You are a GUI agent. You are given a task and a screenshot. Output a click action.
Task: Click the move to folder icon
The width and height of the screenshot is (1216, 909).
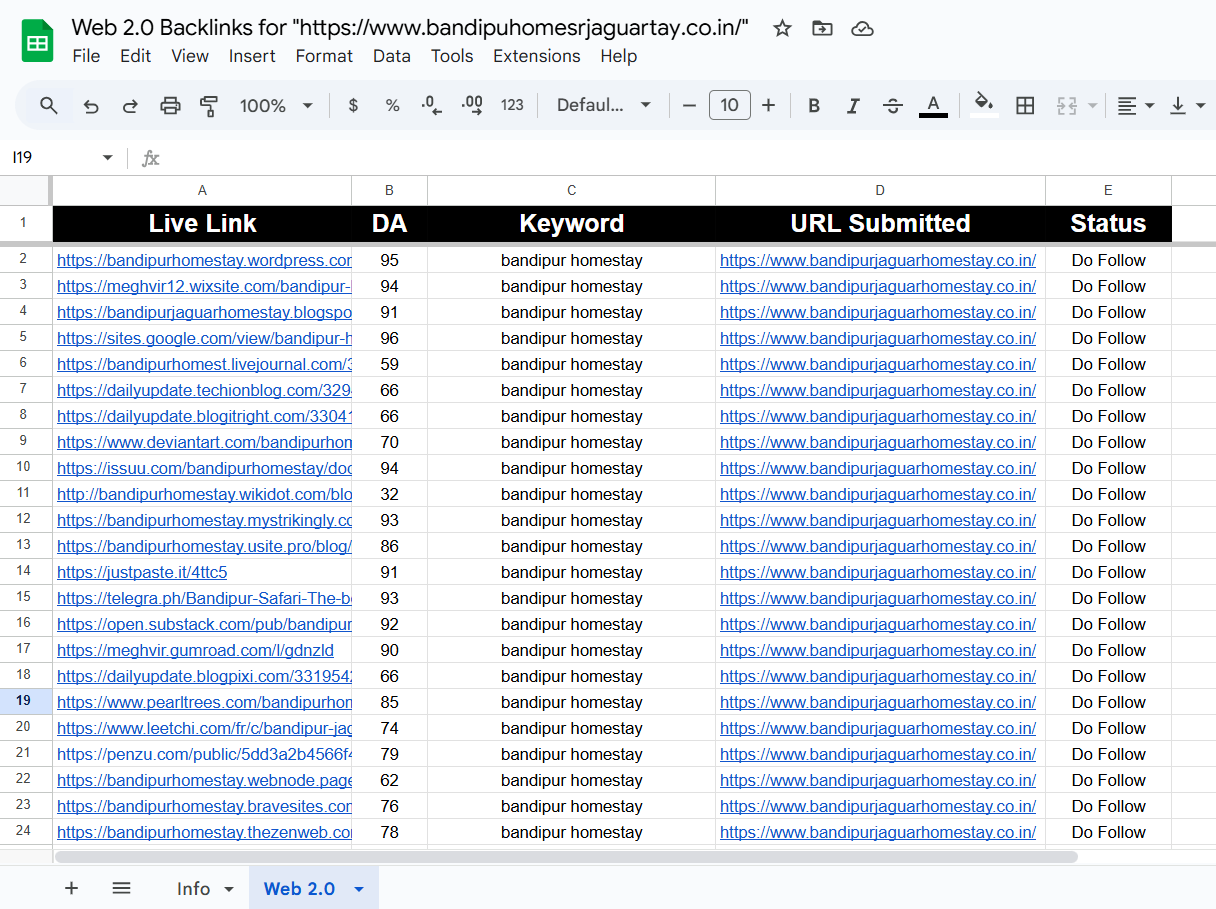click(822, 28)
